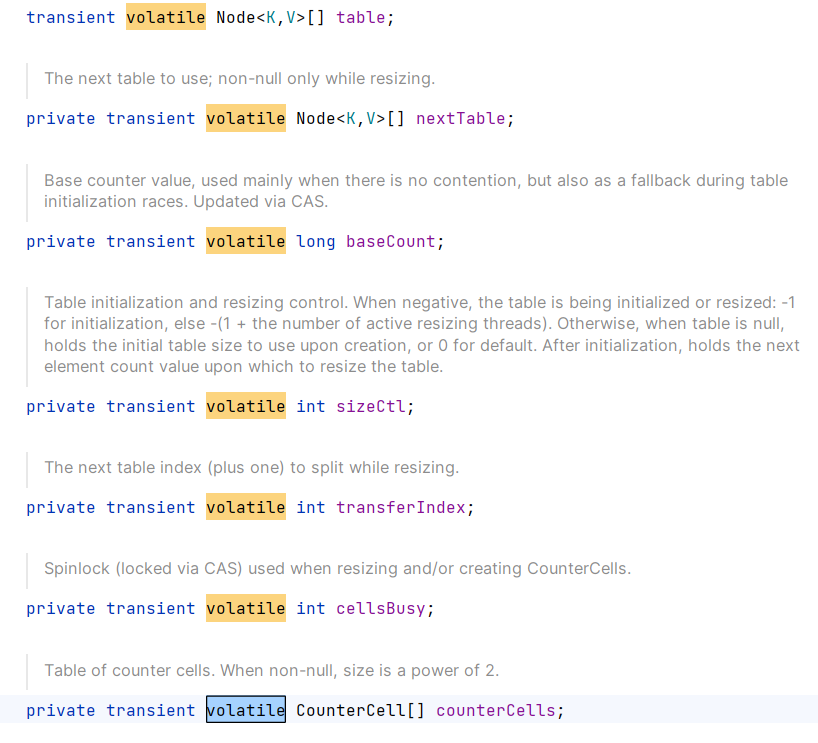Click Node<K,V>[] type in nextTable declaration
Viewport: 818px width, 743px height.
pos(350,118)
